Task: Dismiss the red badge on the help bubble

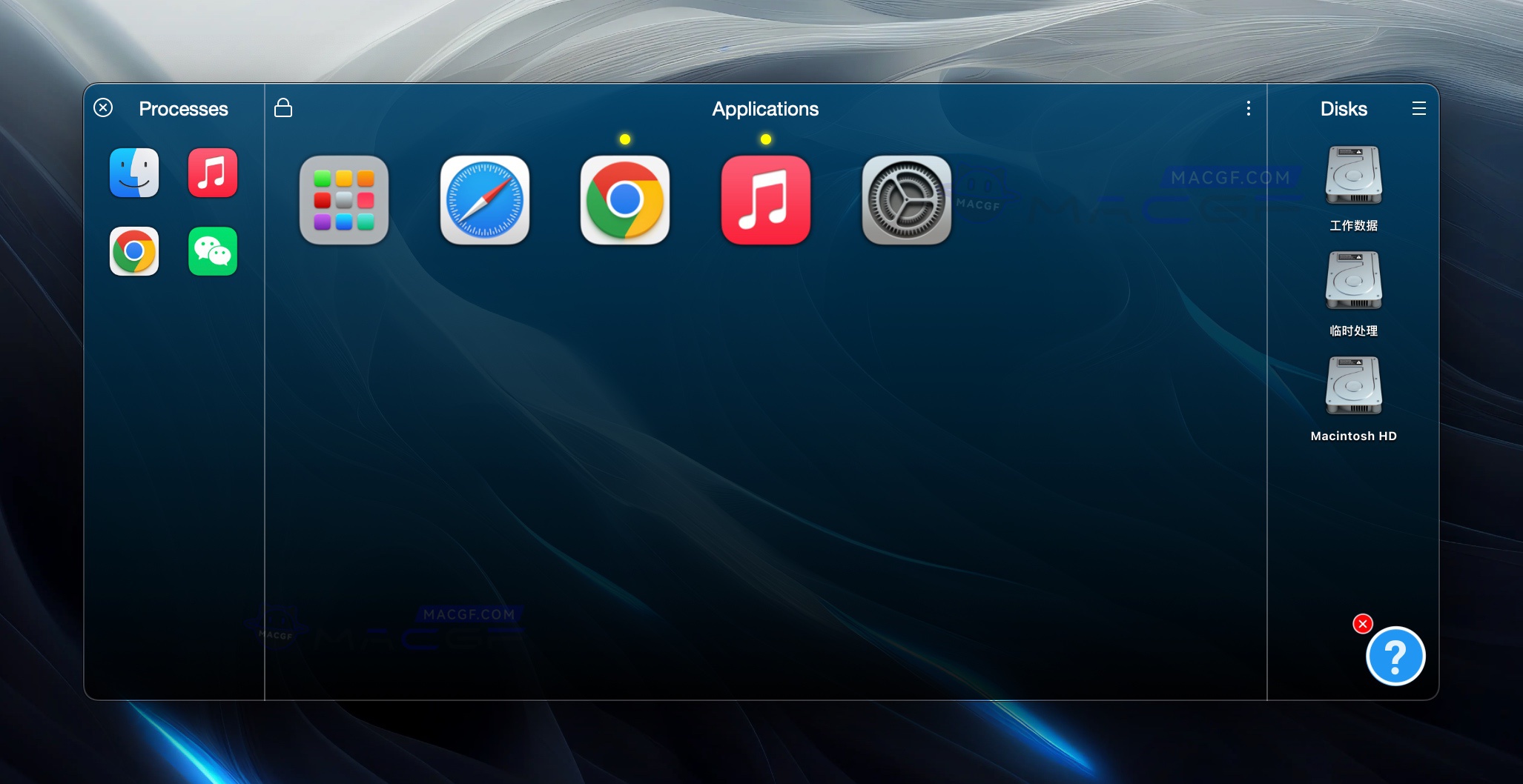Action: [1363, 624]
